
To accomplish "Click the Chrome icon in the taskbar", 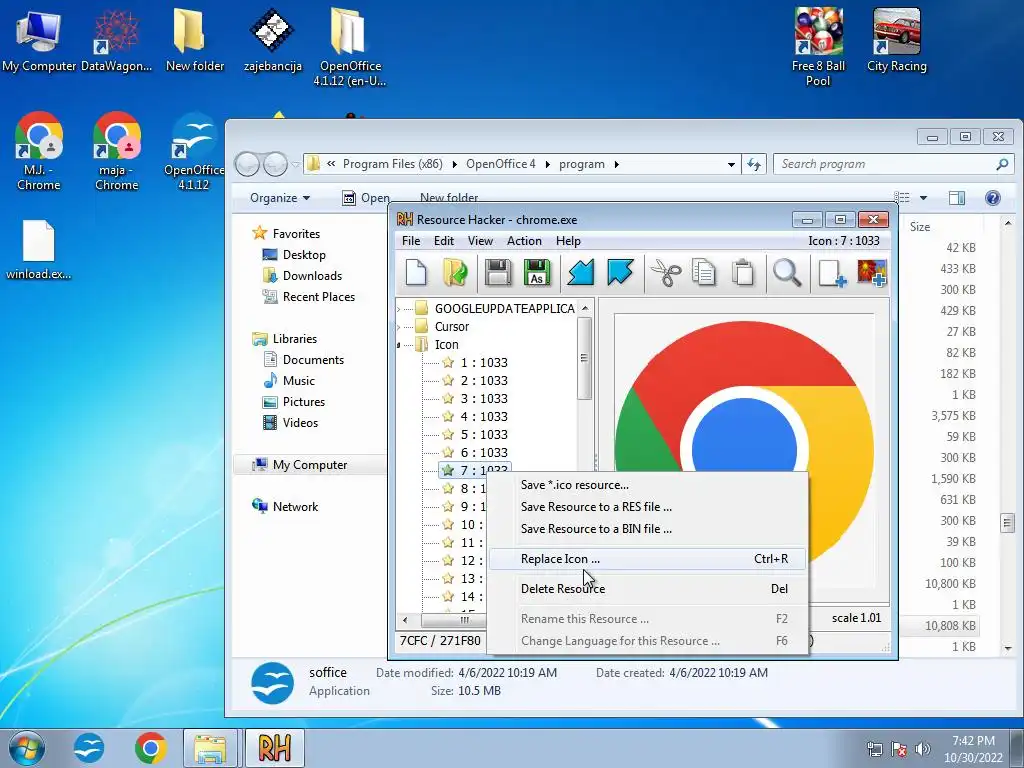I will (150, 748).
